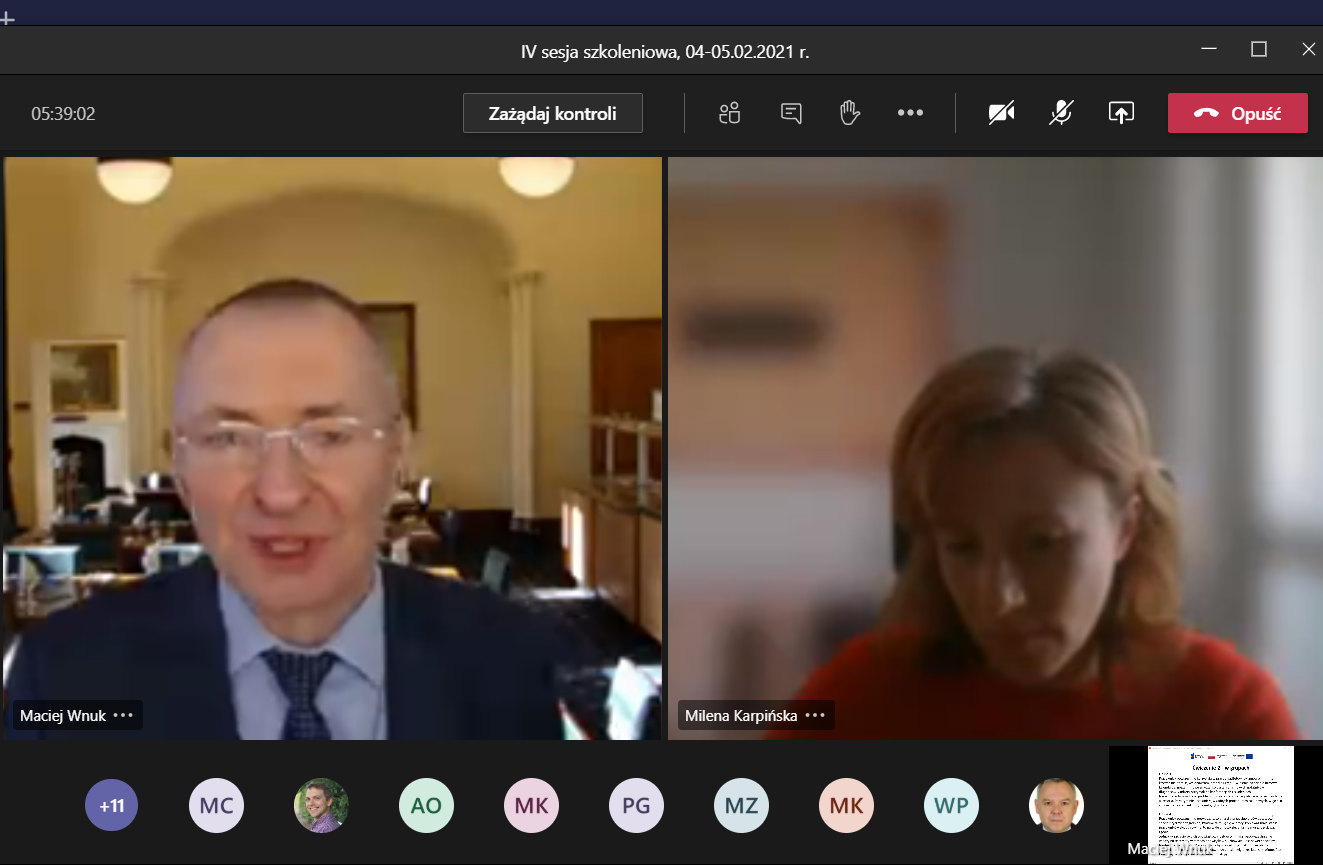The image size is (1323, 865).
Task: Show the +11 overflow participants
Action: (112, 806)
